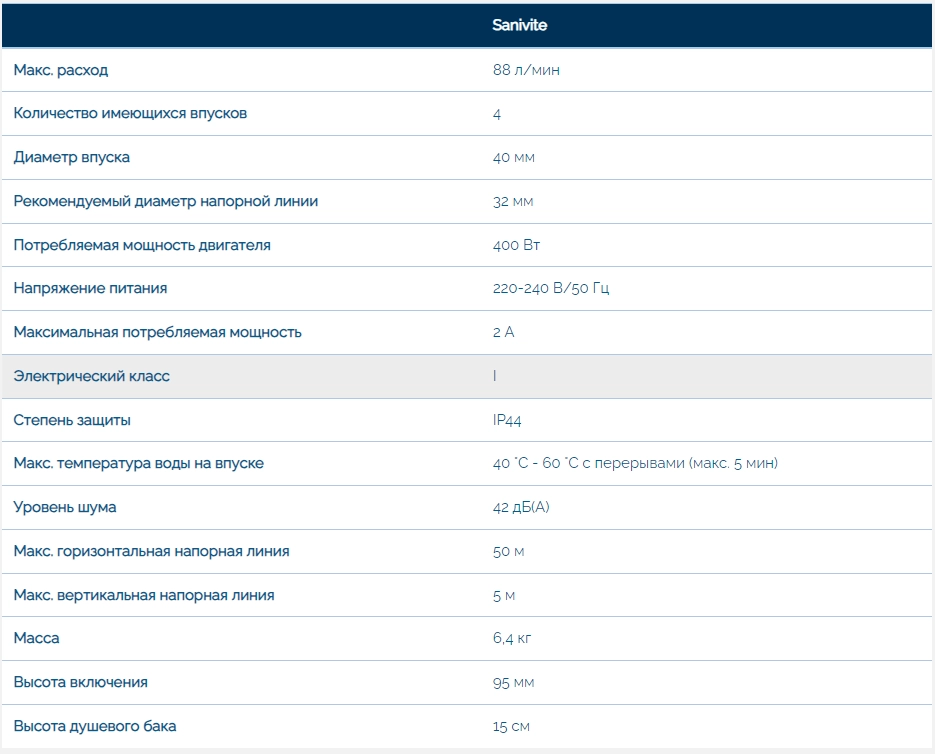Click "Макс. температура воды на впуске" label
This screenshot has width=935, height=754.
[x=138, y=463]
